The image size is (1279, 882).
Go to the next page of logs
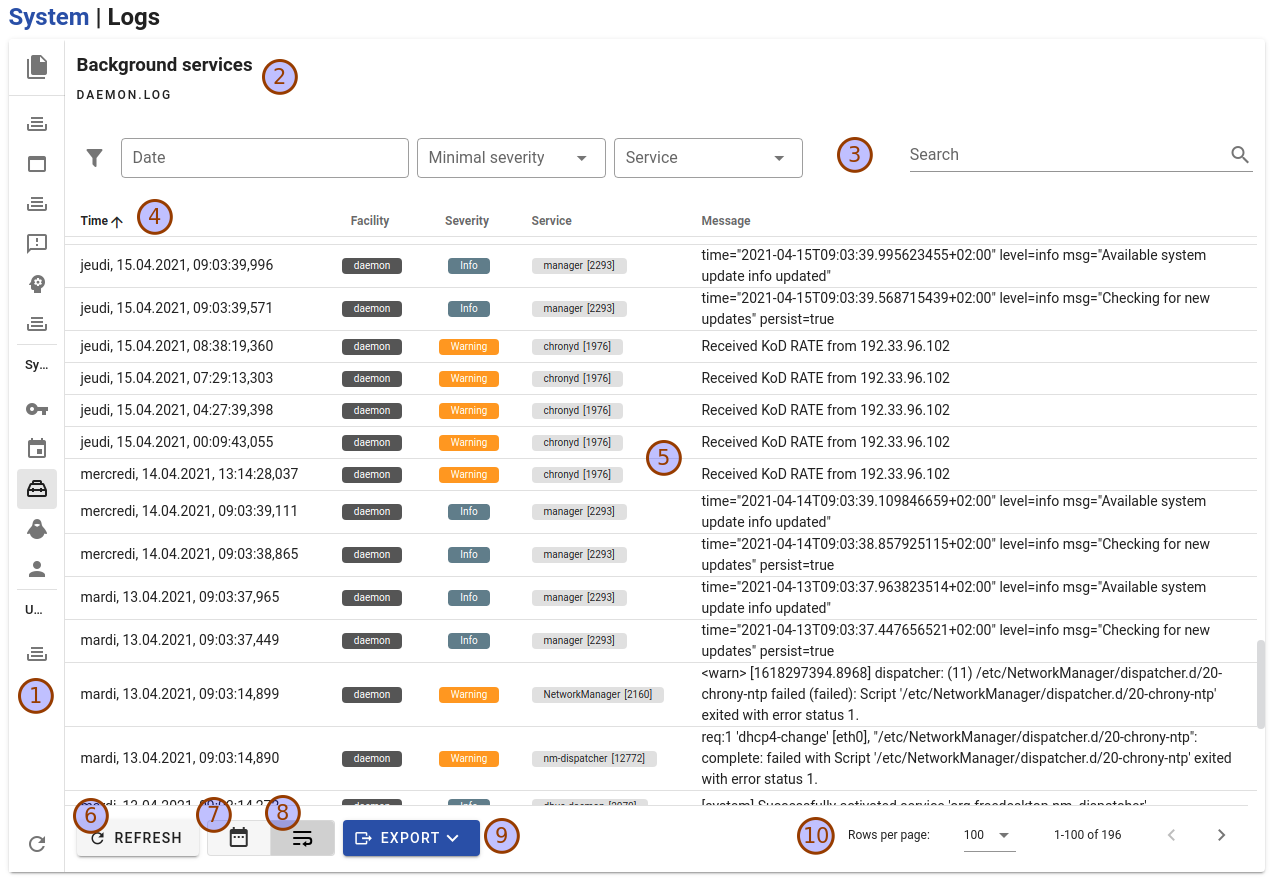point(1221,835)
